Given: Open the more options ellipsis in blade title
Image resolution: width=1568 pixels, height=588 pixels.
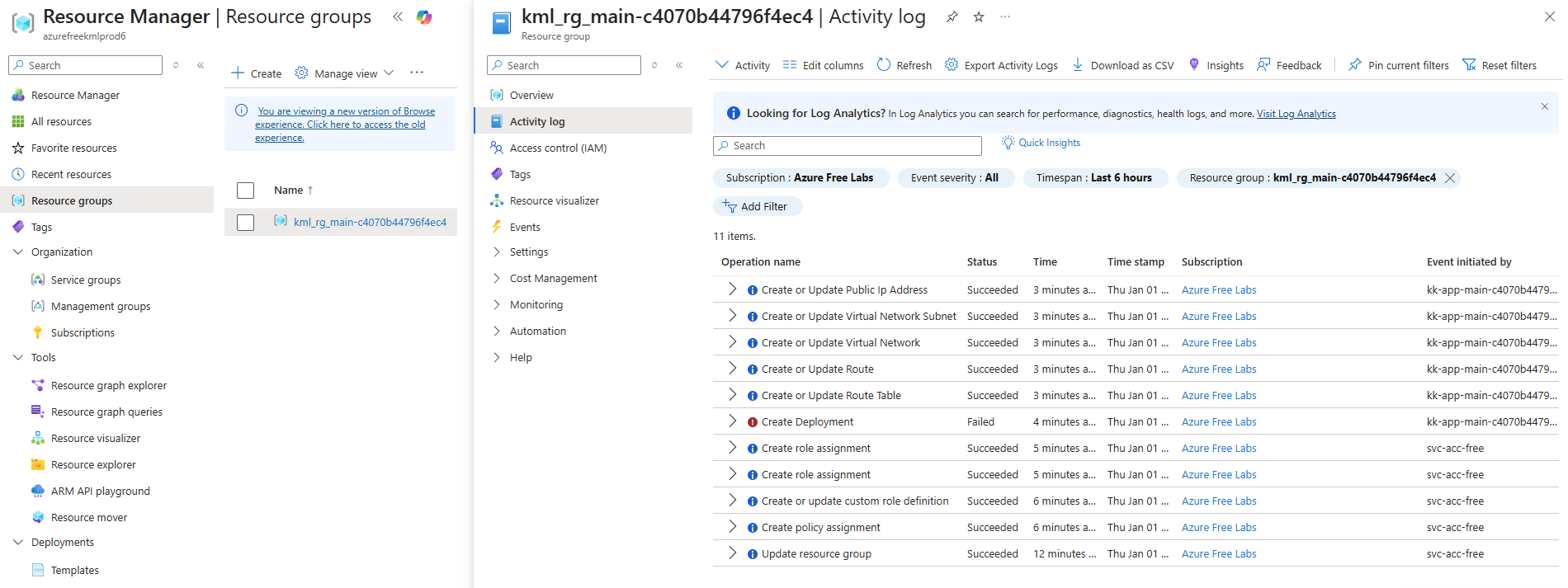Looking at the screenshot, I should [1004, 16].
